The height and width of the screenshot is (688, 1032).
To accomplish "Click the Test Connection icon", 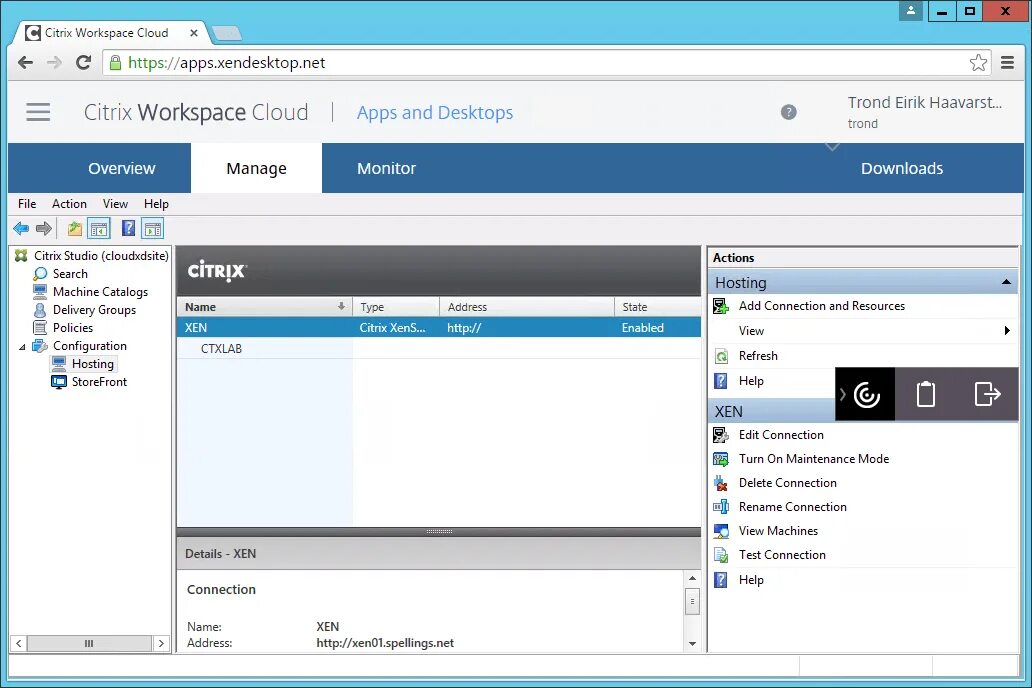I will pos(721,555).
